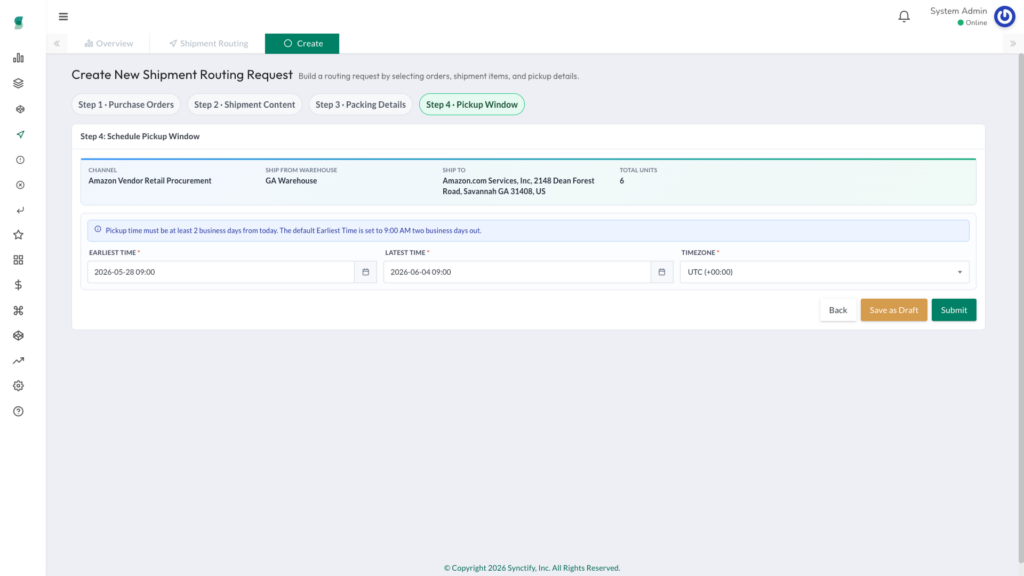The height and width of the screenshot is (576, 1024).
Task: Collapse tabs using left double chevron
Action: pos(57,44)
